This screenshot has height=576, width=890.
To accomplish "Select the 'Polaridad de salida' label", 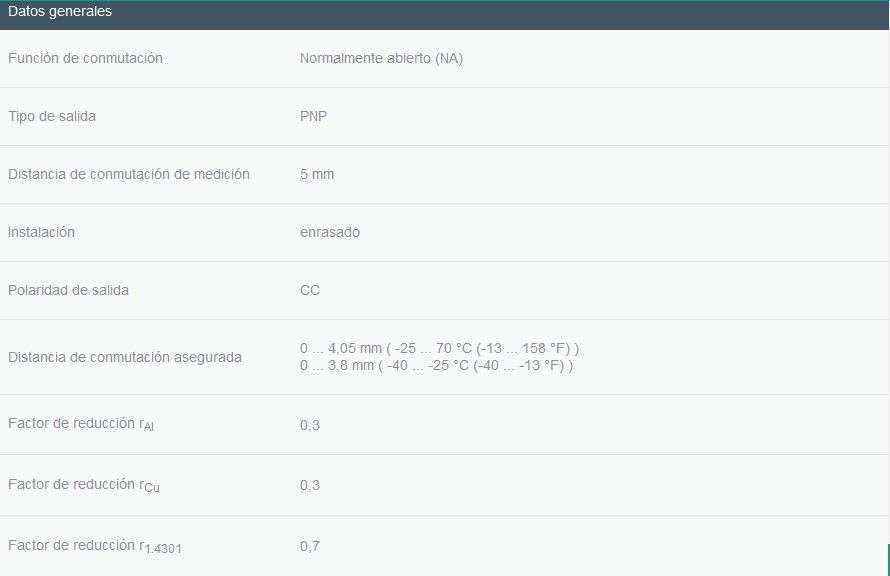I will pos(68,290).
